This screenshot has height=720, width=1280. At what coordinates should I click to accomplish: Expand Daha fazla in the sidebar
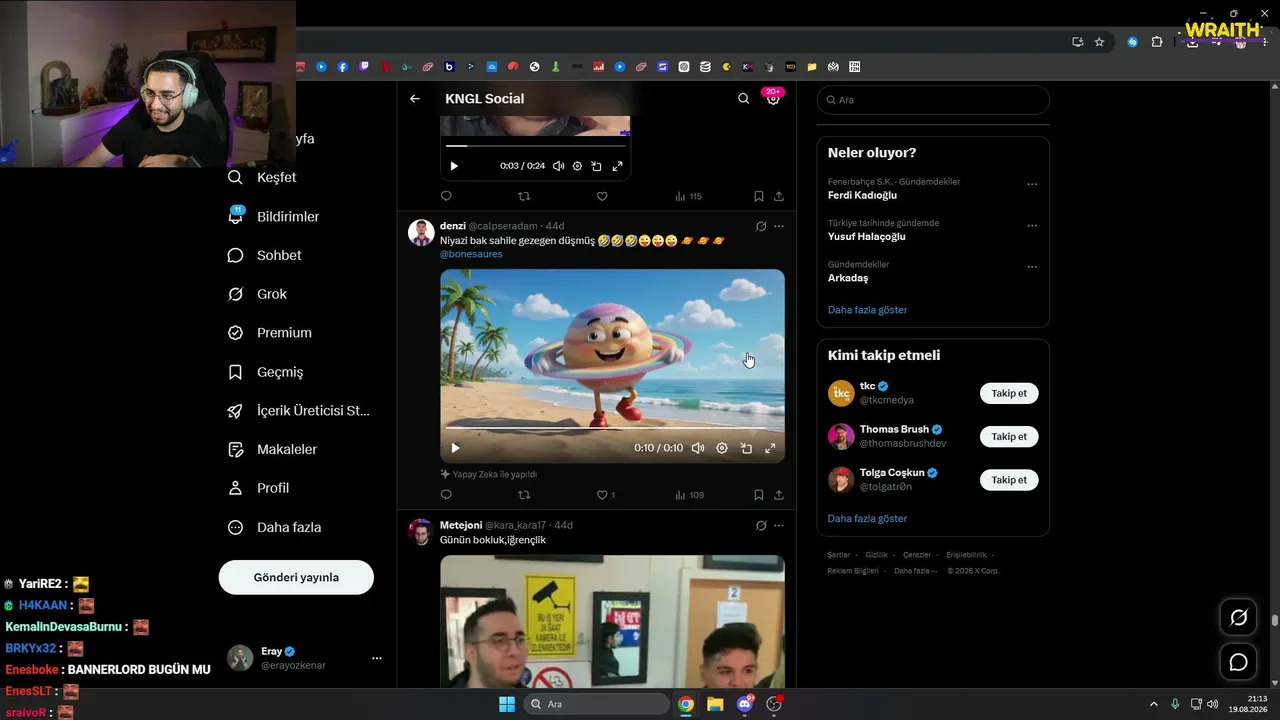coord(274,527)
